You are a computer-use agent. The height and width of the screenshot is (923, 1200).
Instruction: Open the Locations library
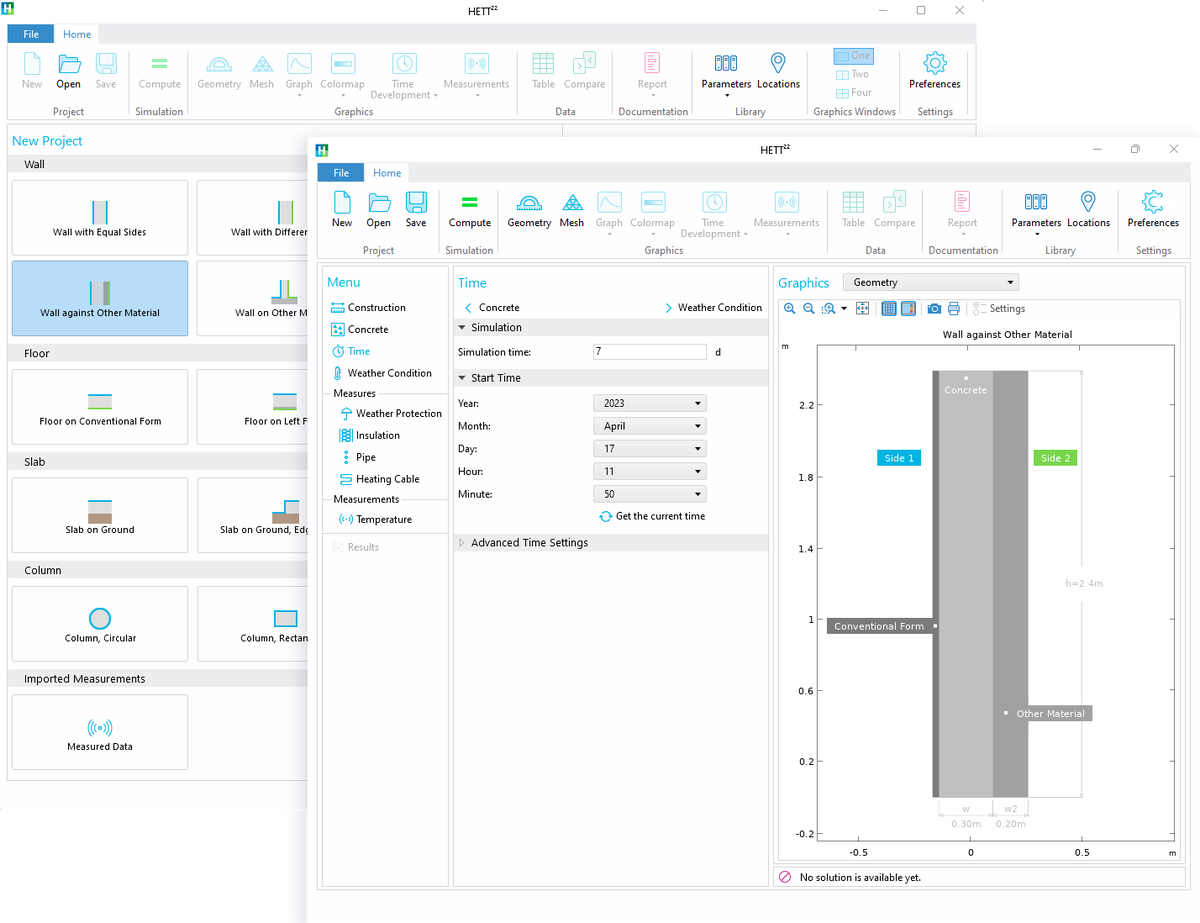coord(1088,210)
